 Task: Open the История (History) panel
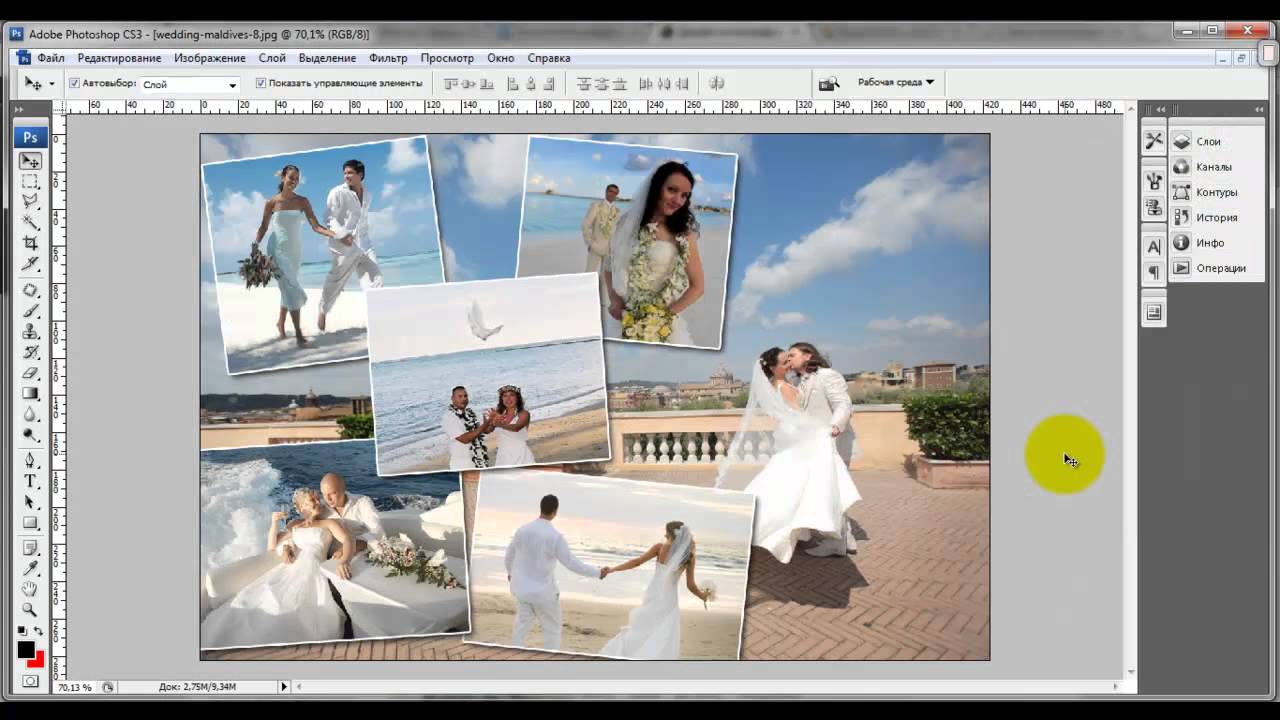(x=1216, y=218)
